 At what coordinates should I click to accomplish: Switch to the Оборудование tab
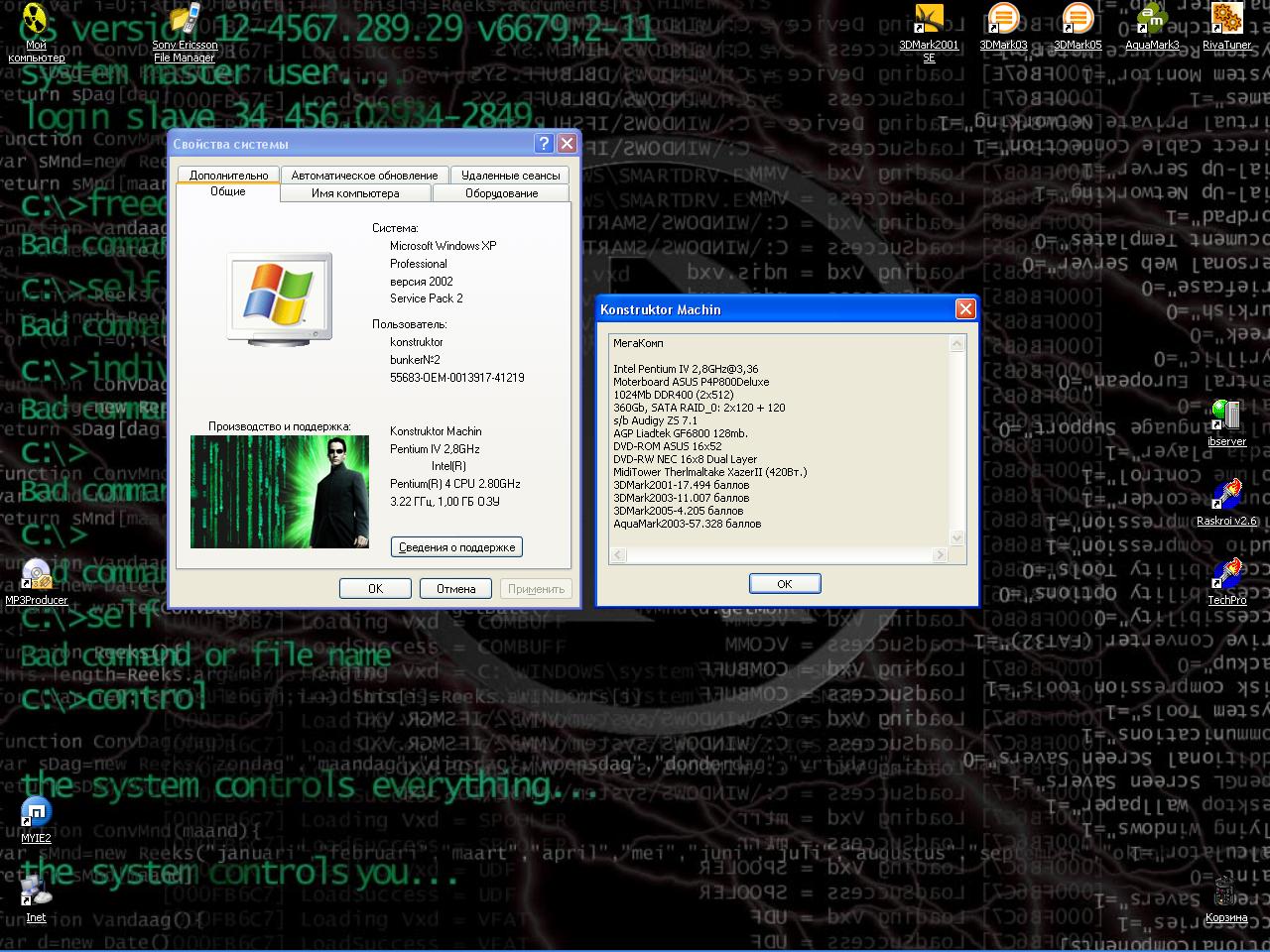501,193
